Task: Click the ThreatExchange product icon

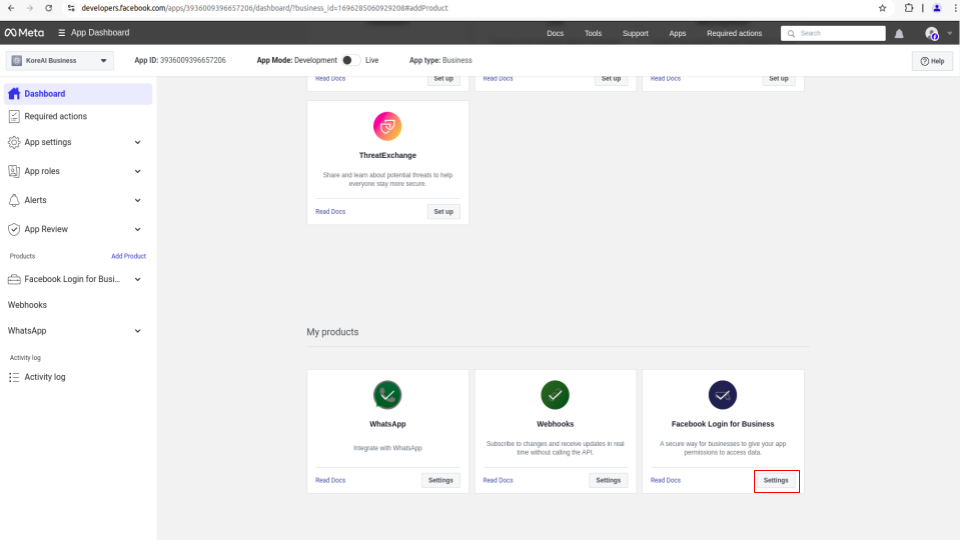Action: click(x=387, y=127)
